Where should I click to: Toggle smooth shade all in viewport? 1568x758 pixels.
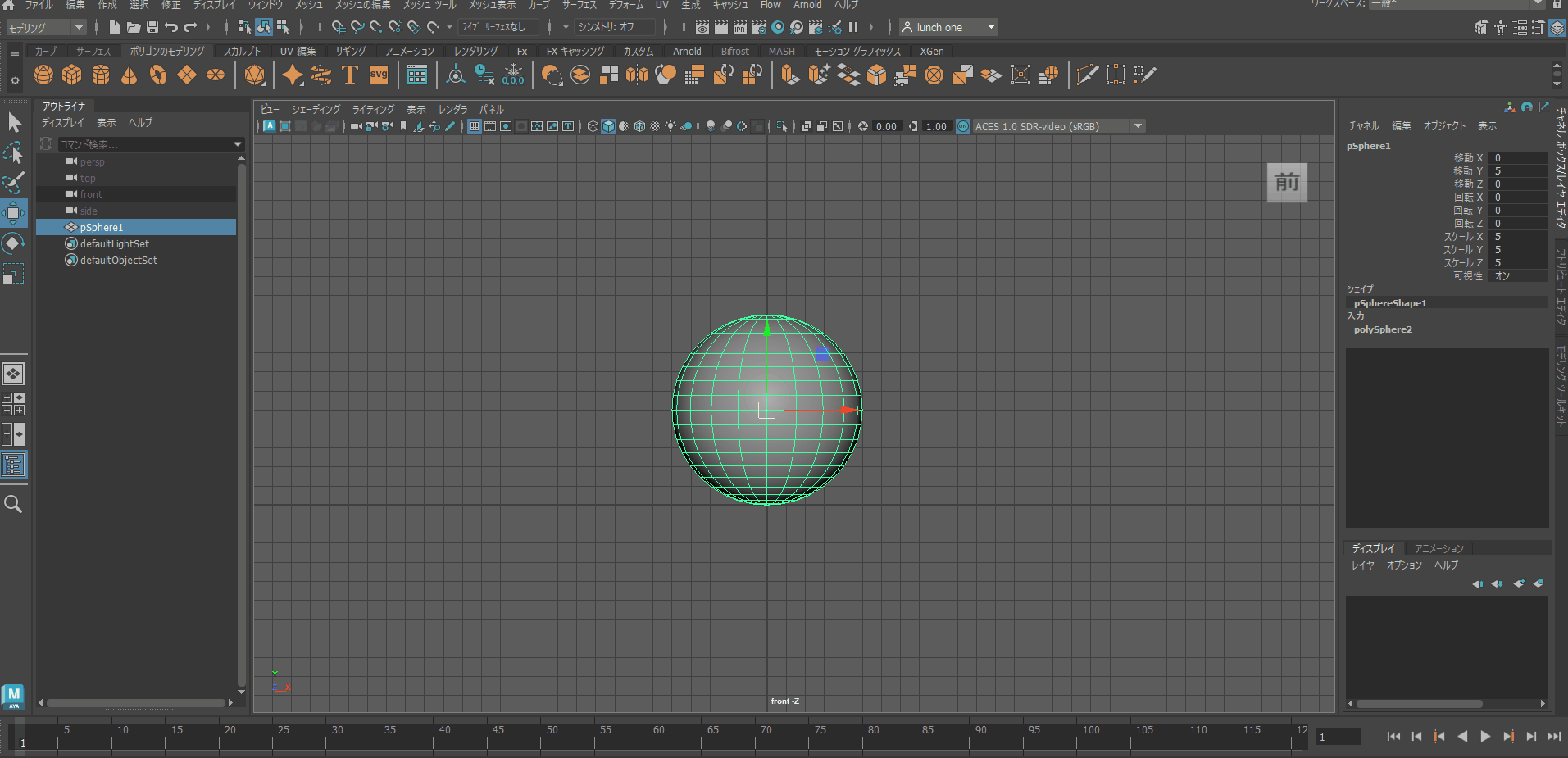(608, 126)
